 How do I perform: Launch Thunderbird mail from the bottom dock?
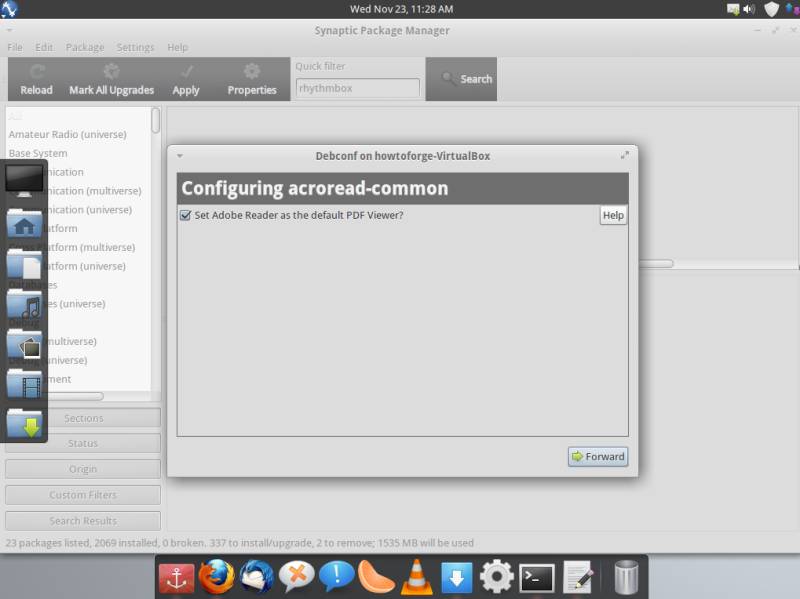(x=257, y=577)
